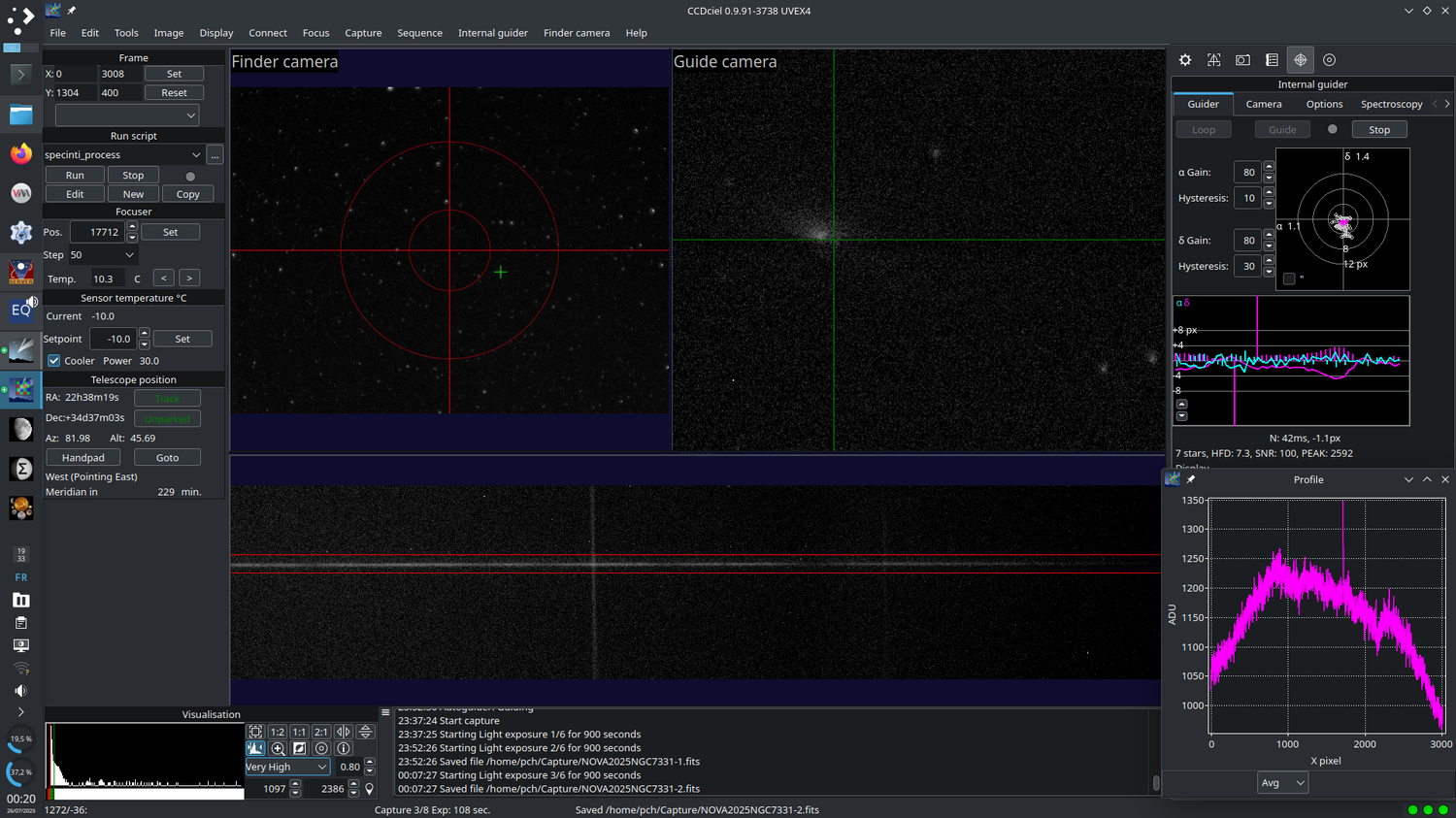This screenshot has height=818, width=1456.
Task: Decrease the sensor Setpoint temperature
Action: point(145,344)
